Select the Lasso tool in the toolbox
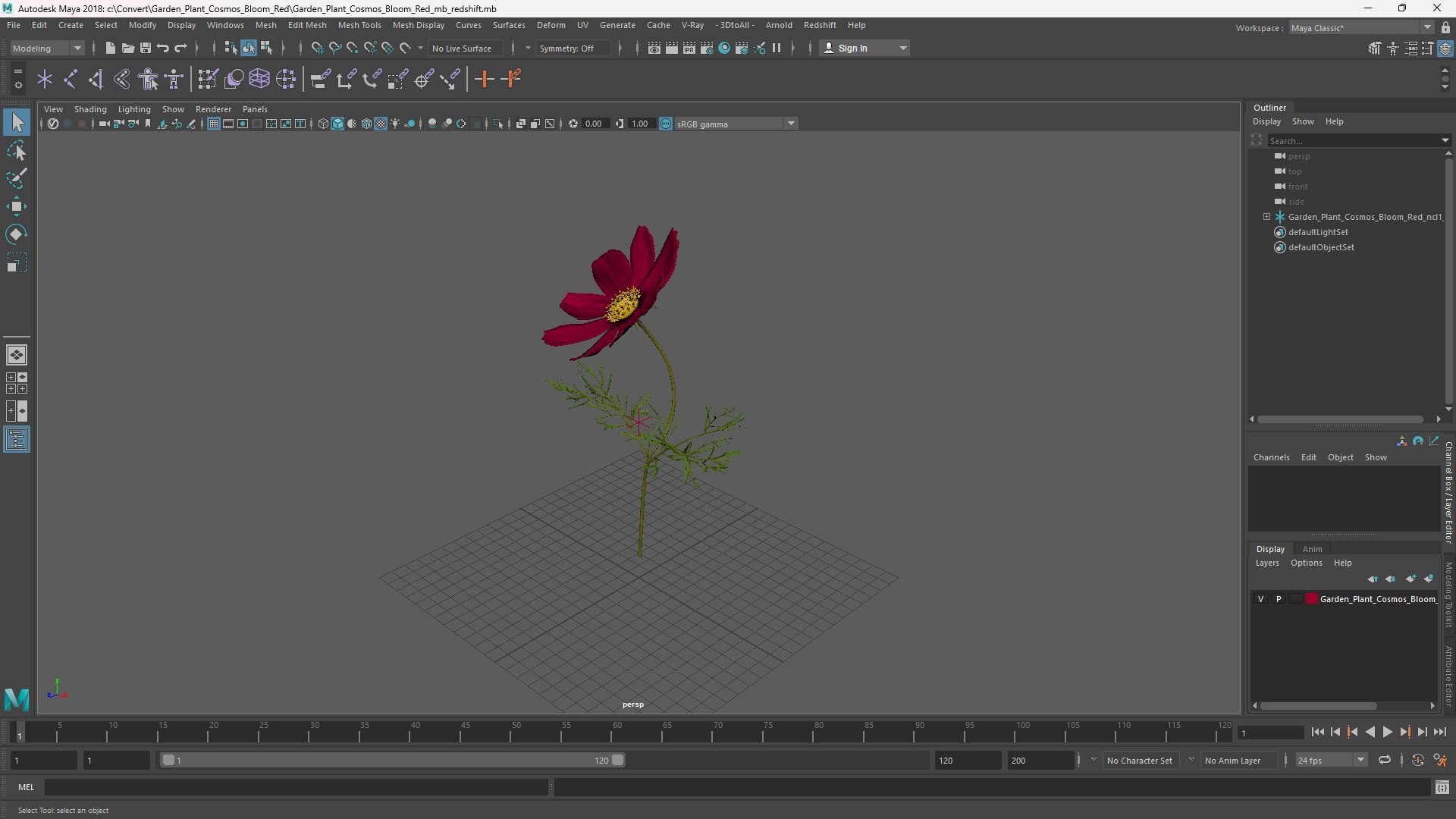1456x819 pixels. click(17, 150)
